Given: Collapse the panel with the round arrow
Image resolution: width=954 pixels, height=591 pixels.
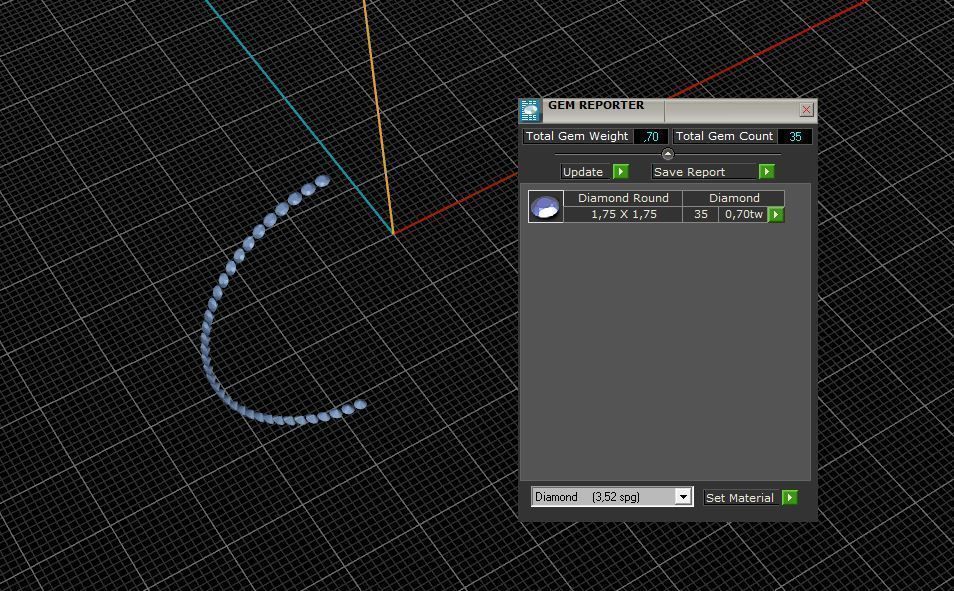Looking at the screenshot, I should click(x=667, y=154).
